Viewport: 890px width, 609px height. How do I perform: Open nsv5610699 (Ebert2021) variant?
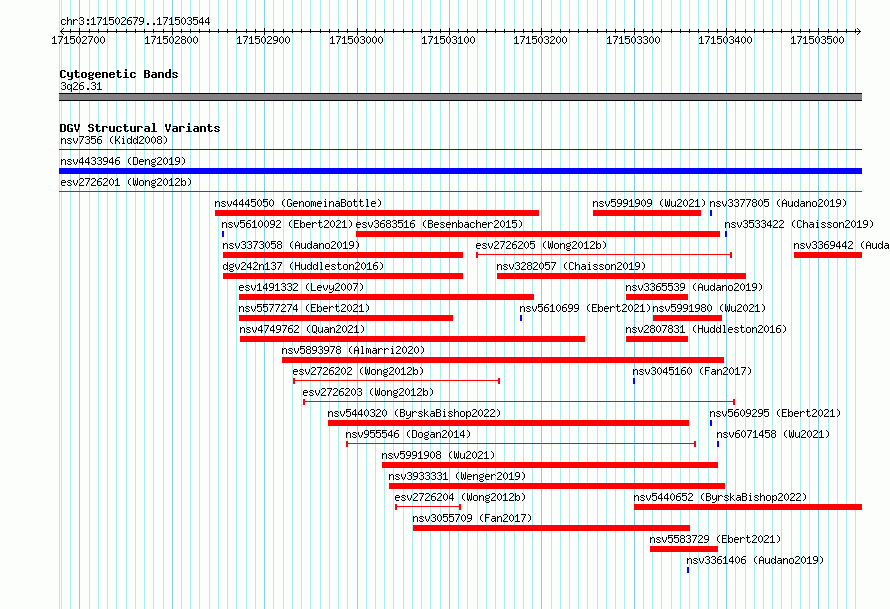585,308
